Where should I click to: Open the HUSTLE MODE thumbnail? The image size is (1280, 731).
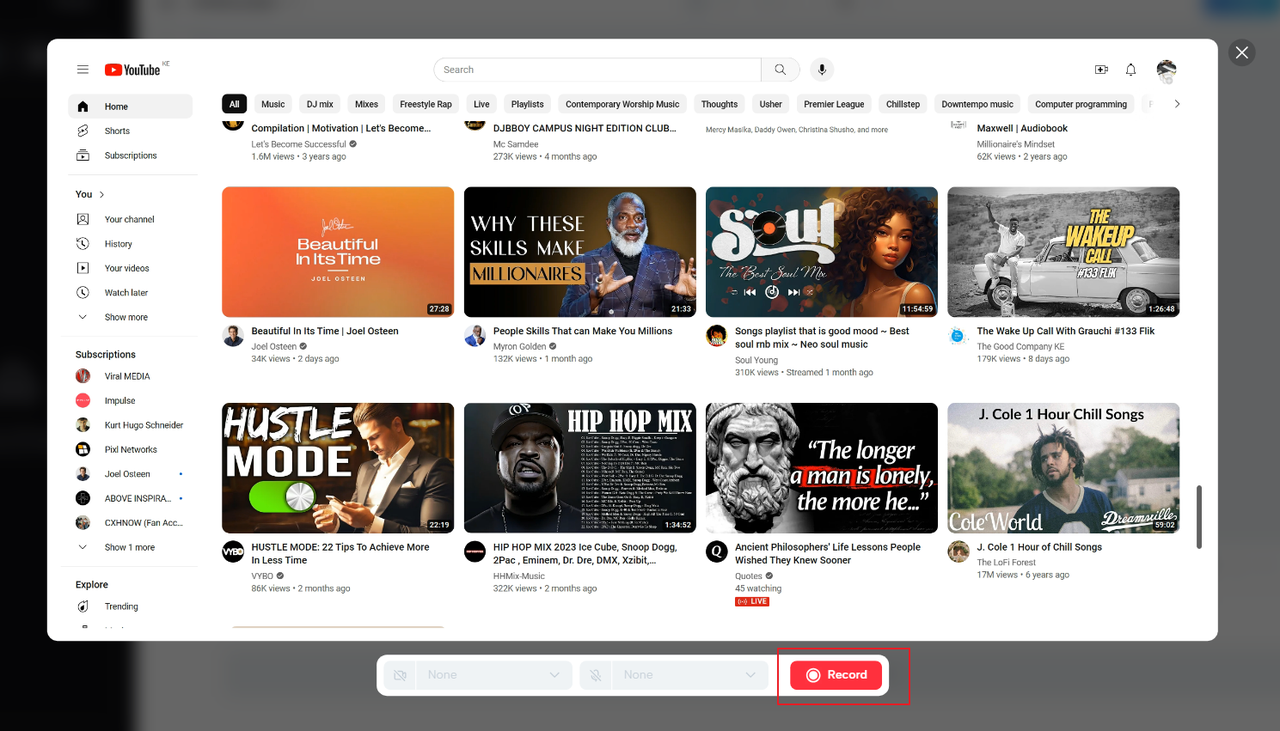[x=338, y=468]
